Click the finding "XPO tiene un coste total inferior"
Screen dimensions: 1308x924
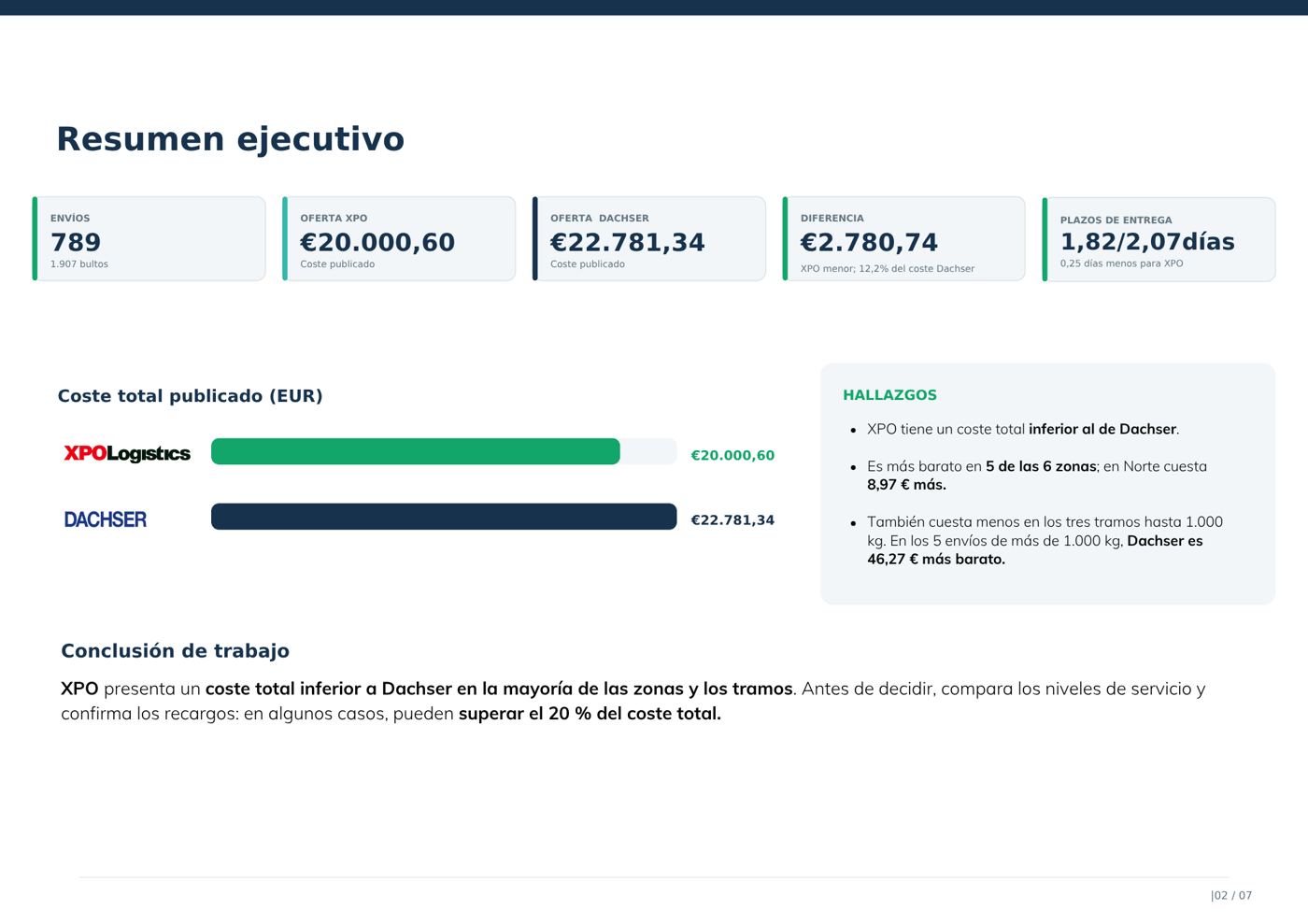pos(1023,430)
